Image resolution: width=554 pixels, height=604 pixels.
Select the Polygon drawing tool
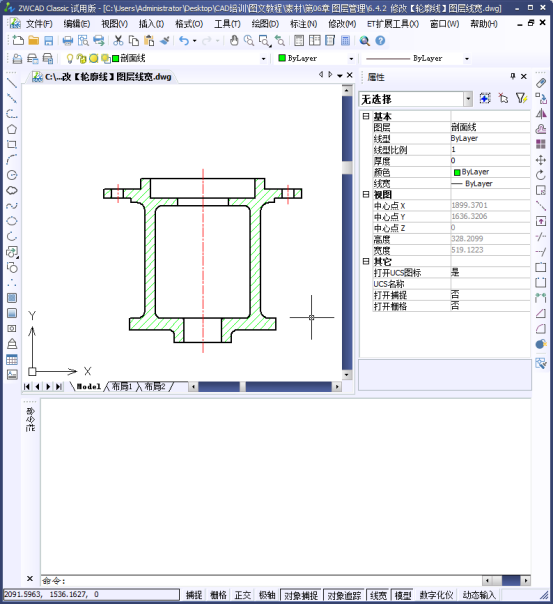[x=12, y=129]
